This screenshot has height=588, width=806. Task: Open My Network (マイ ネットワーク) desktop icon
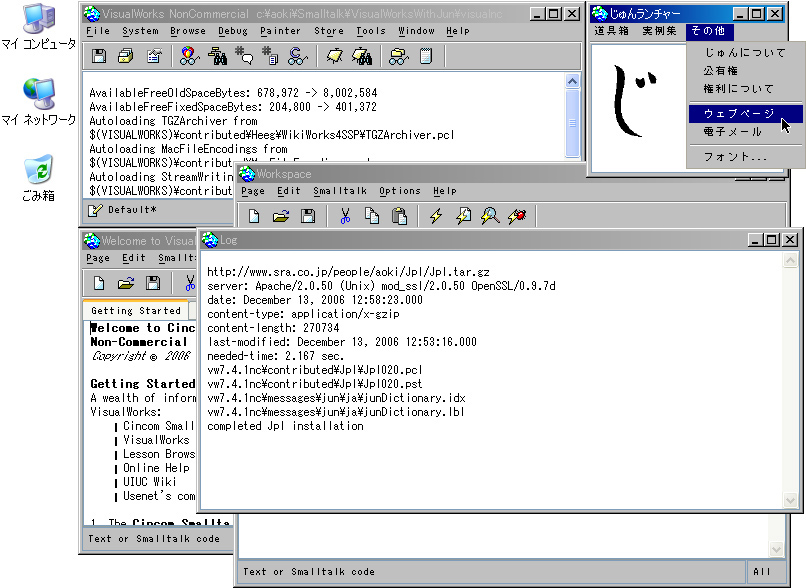coord(39,102)
